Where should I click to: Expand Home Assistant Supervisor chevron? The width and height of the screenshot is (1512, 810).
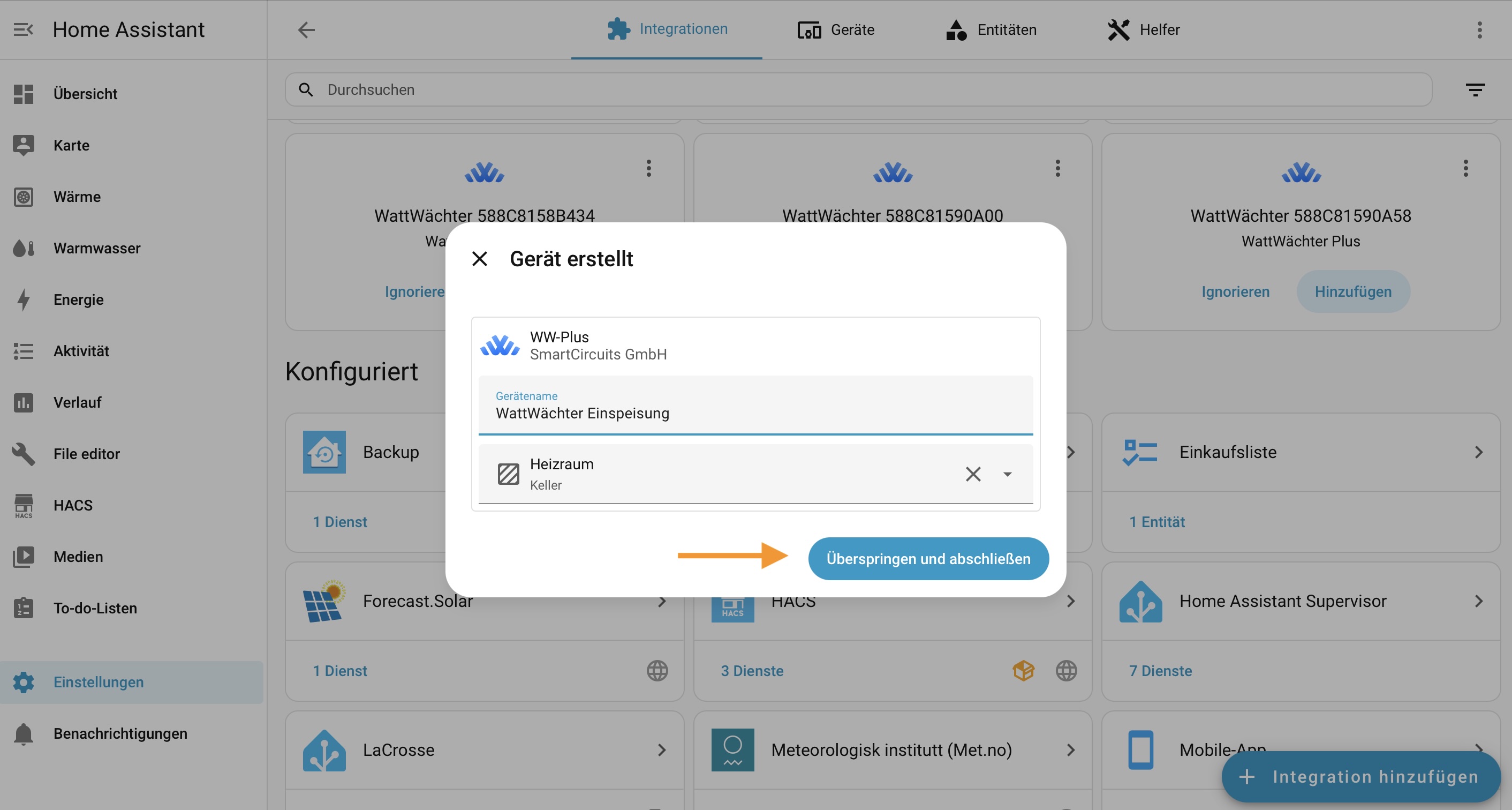click(1478, 601)
